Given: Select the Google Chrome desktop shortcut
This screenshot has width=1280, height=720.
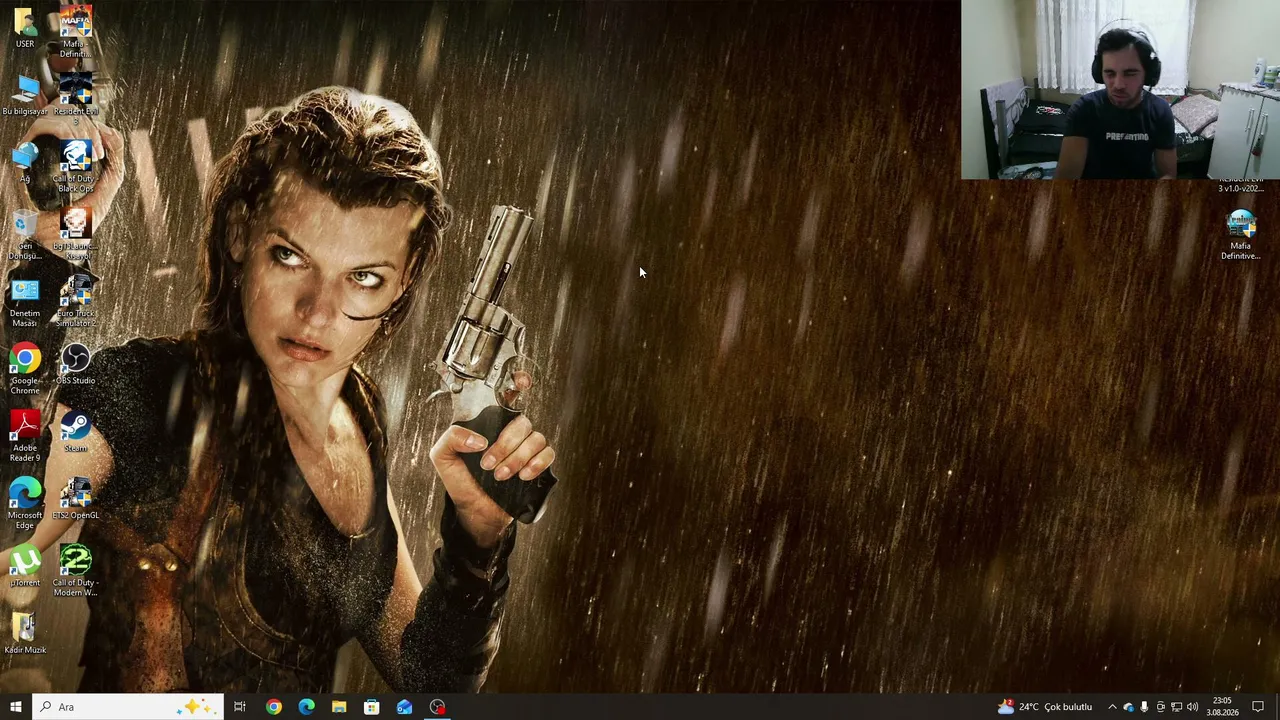Looking at the screenshot, I should (25, 369).
